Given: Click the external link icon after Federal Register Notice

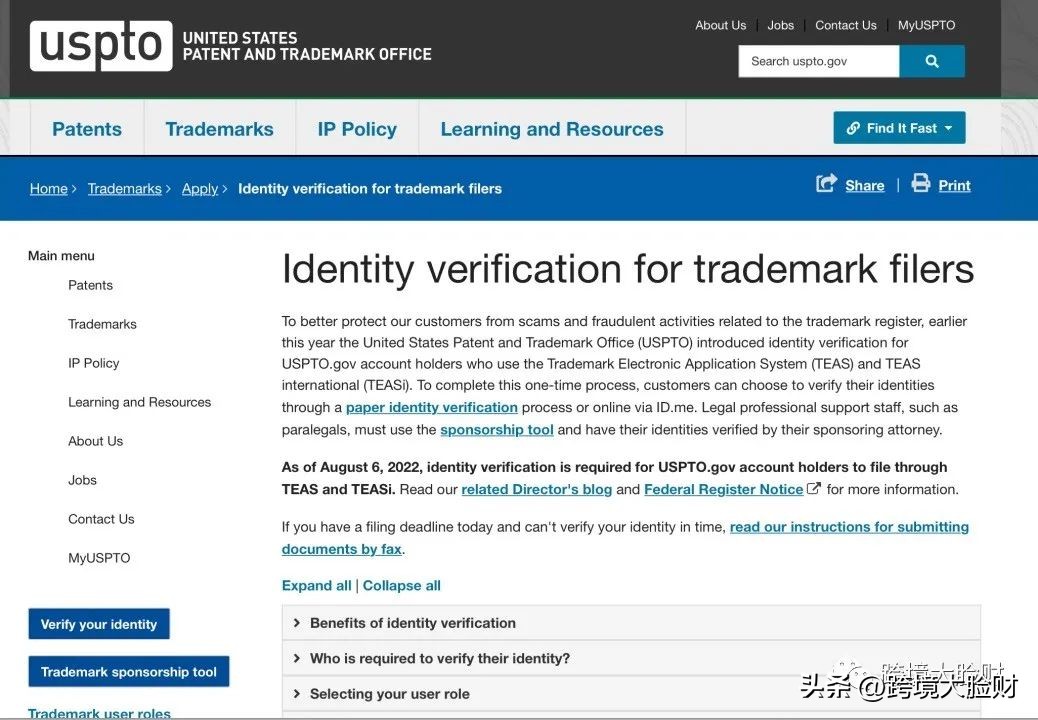Looking at the screenshot, I should [814, 489].
